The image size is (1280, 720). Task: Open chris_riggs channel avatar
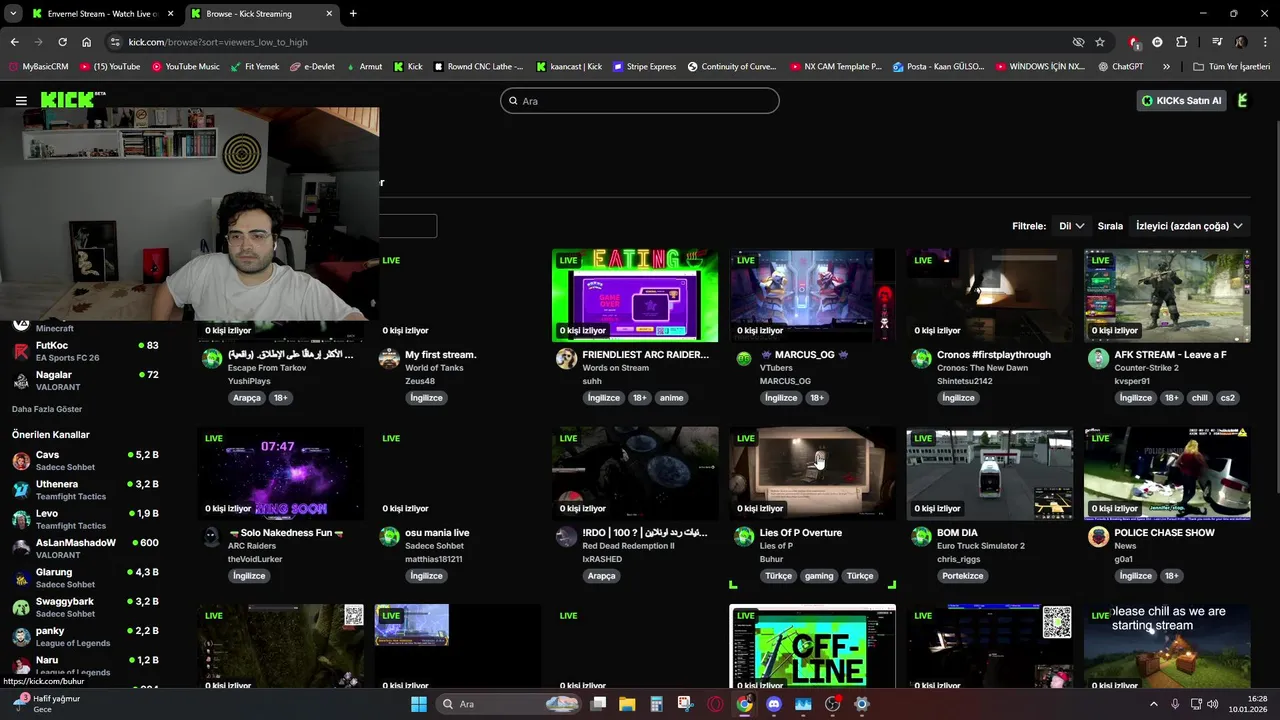pos(921,537)
